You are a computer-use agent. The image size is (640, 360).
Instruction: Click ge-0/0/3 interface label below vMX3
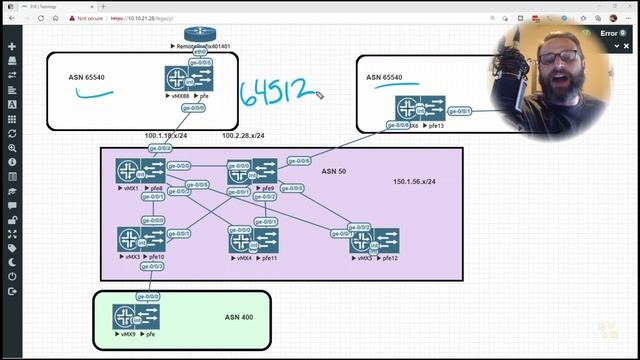point(152,267)
